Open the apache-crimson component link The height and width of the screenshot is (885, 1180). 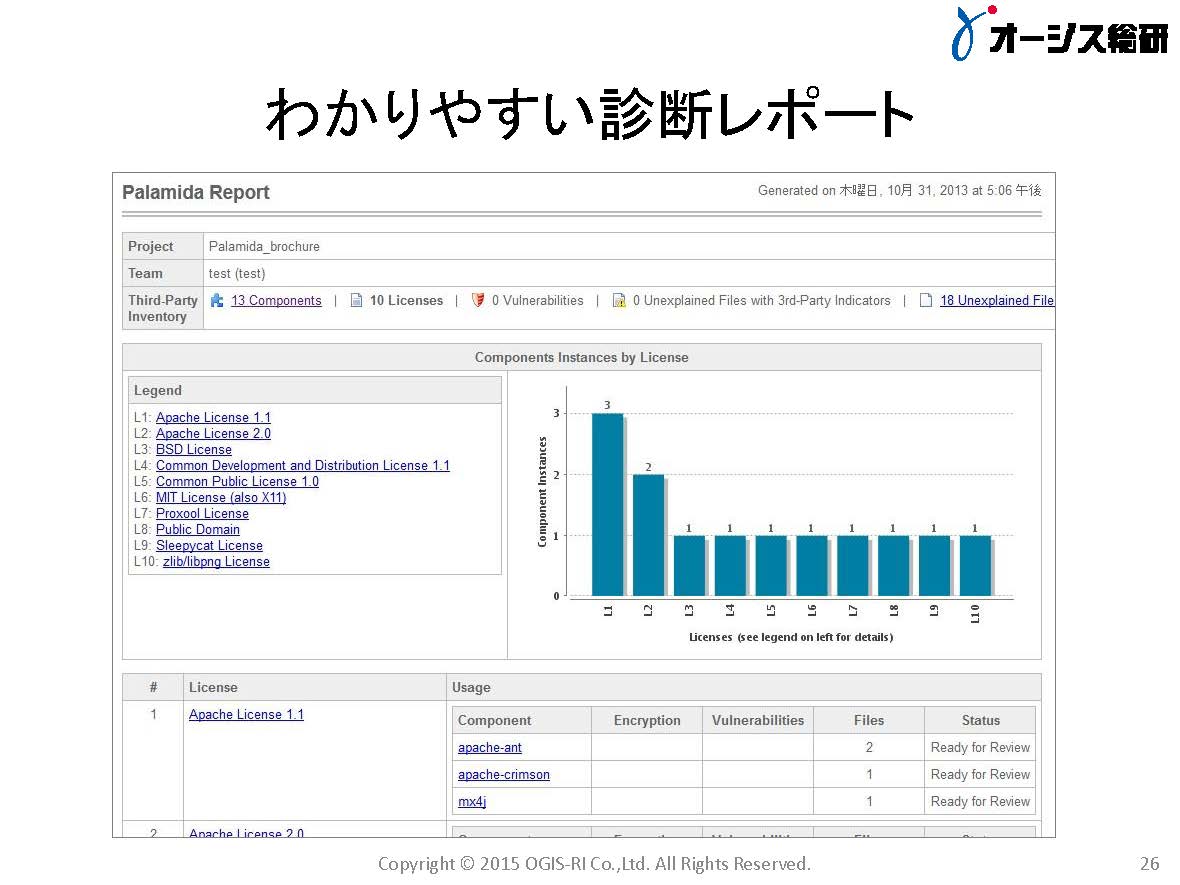tap(503, 774)
